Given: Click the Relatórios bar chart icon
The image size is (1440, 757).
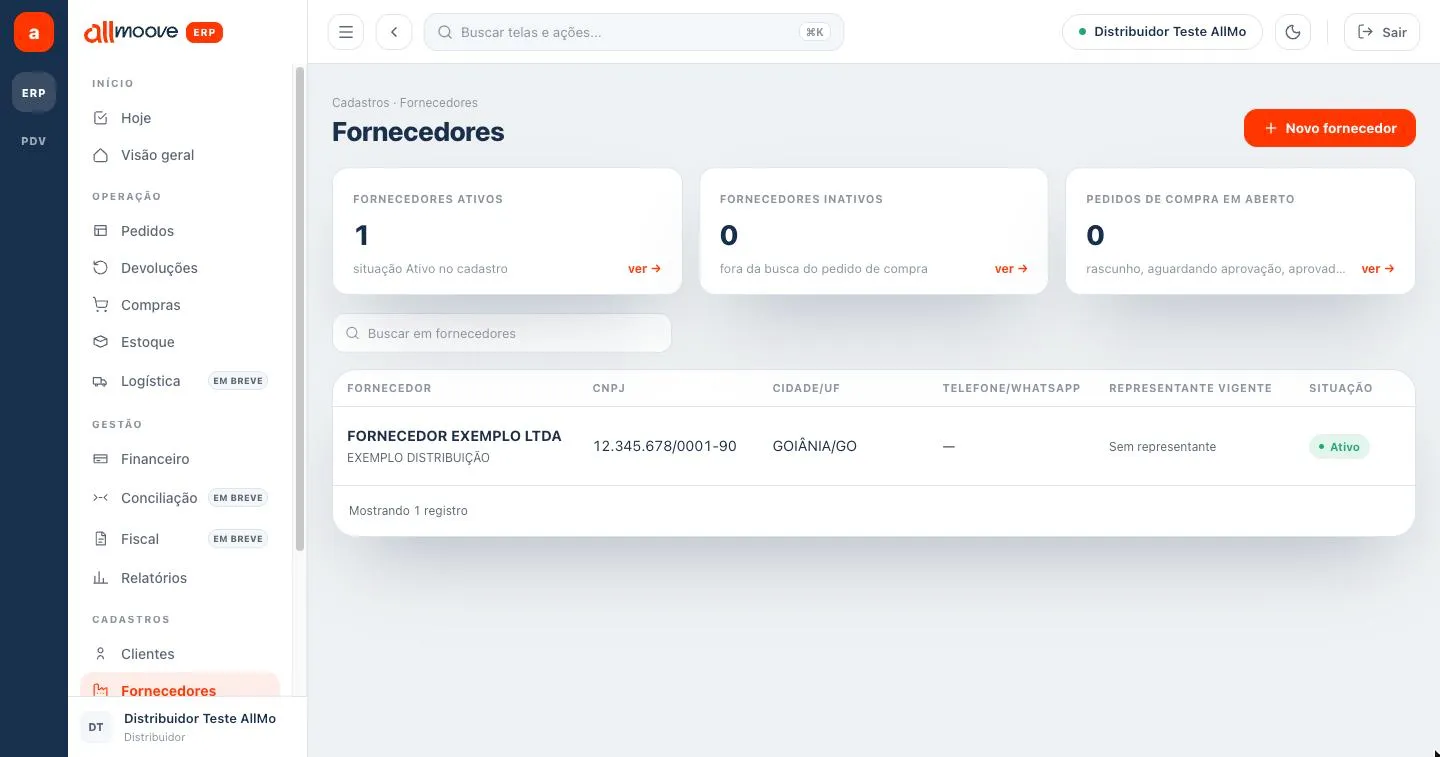Looking at the screenshot, I should [100, 578].
